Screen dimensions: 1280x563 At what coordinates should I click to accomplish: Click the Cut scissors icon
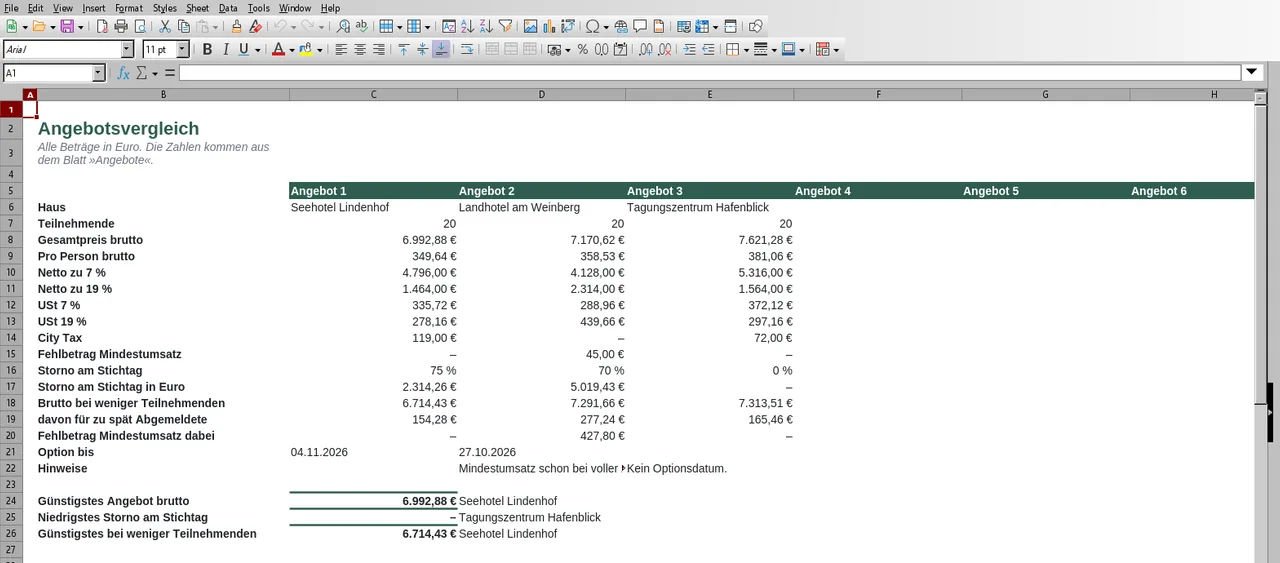(x=164, y=26)
